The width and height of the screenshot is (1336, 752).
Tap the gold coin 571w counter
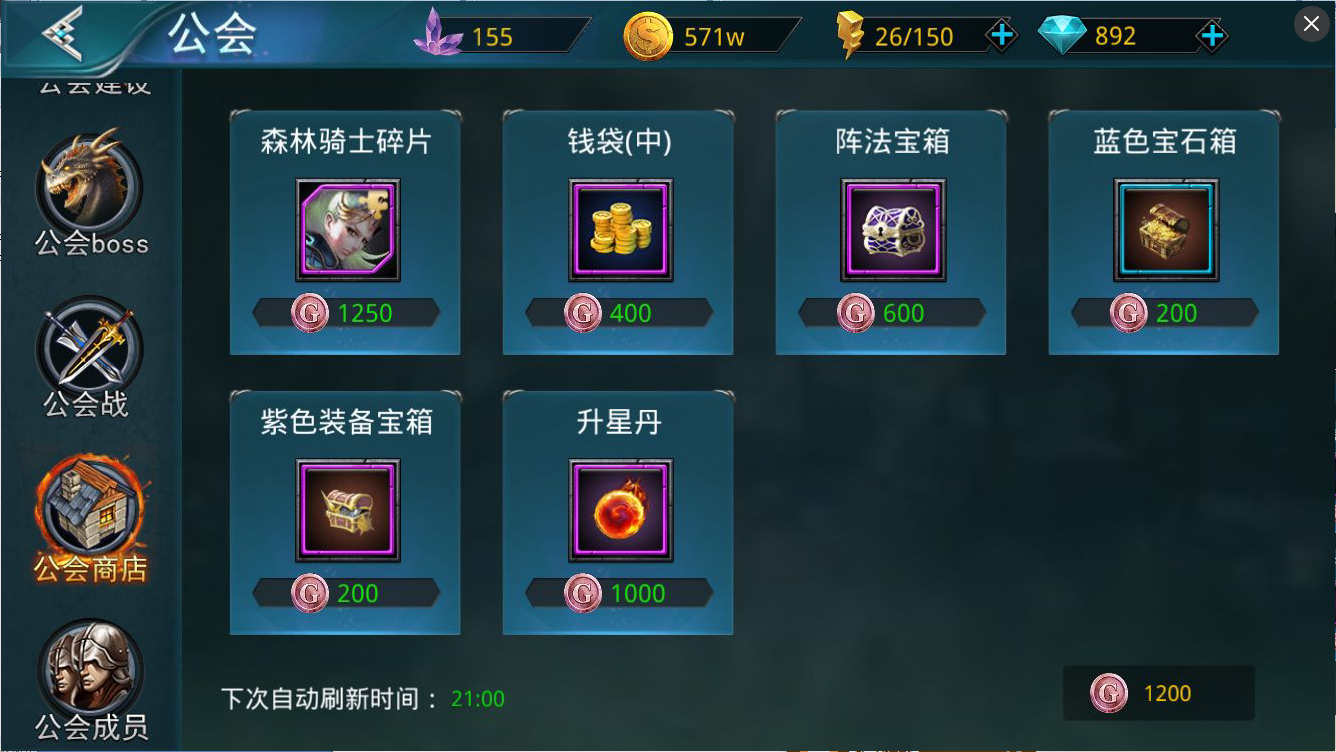tap(710, 37)
